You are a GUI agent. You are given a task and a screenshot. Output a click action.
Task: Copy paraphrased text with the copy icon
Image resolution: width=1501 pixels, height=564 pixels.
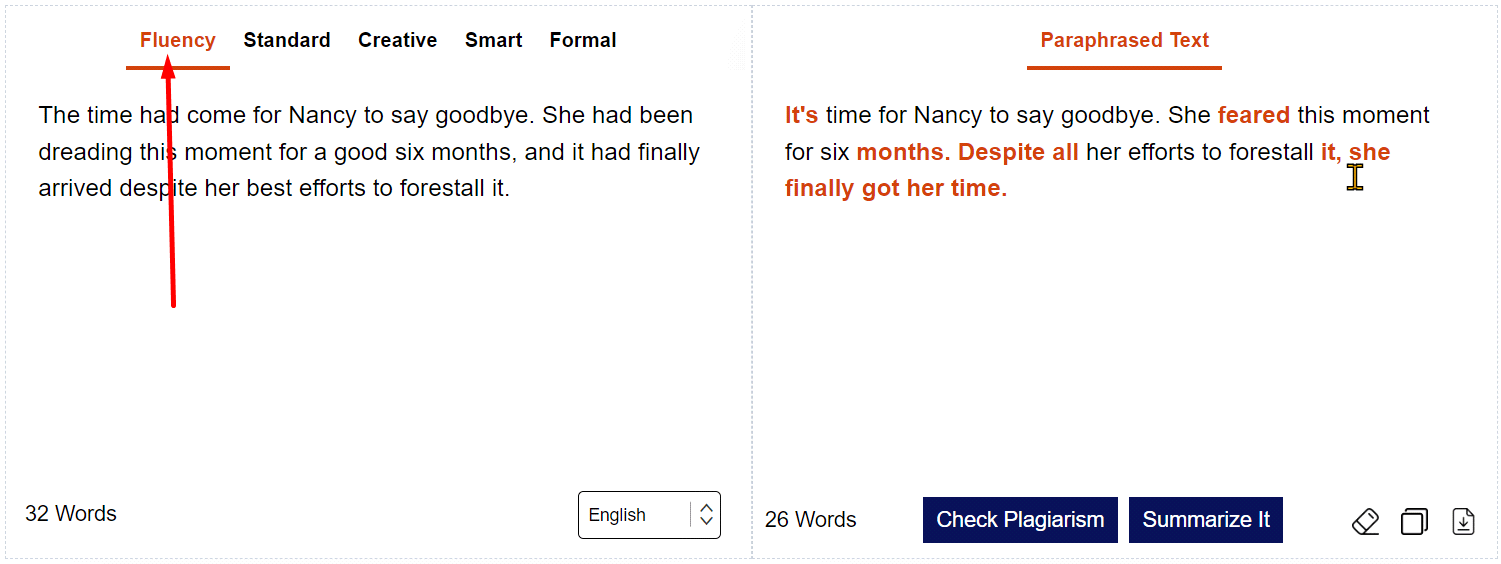[1414, 522]
